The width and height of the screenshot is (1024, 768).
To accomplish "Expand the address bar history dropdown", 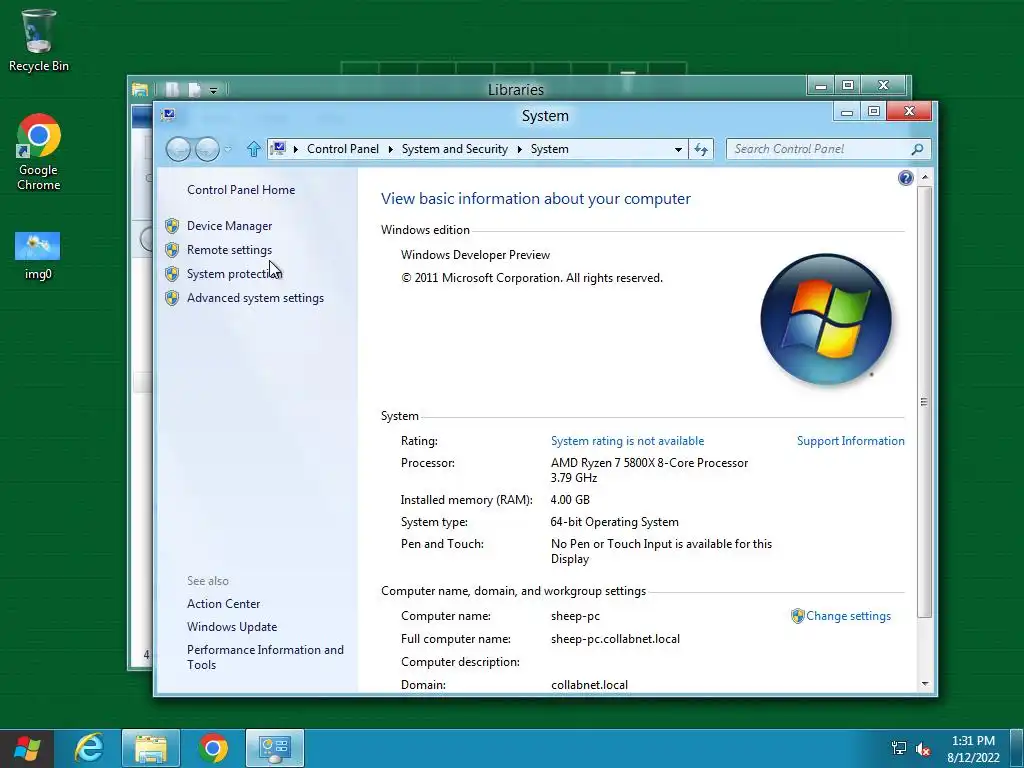I will tap(678, 150).
